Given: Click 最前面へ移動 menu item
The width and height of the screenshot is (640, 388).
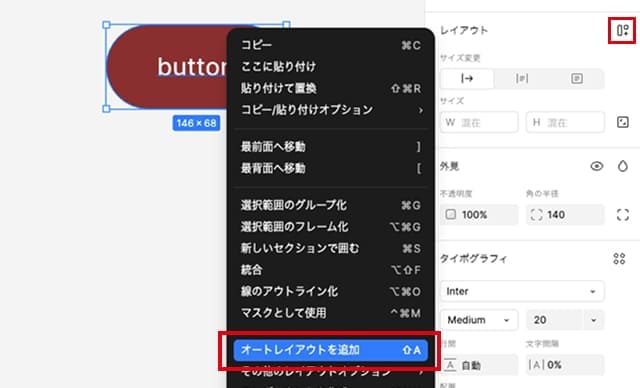Looking at the screenshot, I should pos(331,147).
